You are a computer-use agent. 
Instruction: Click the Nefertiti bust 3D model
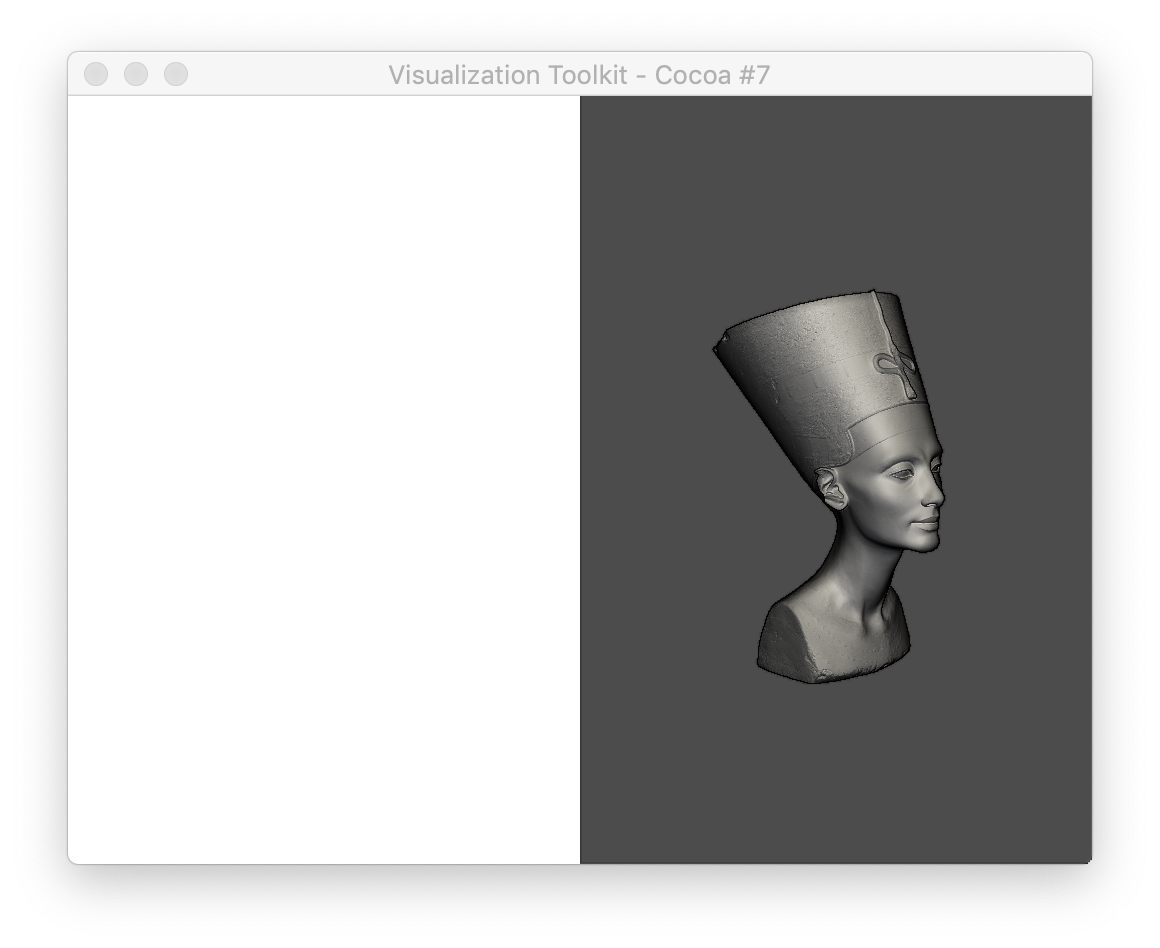[x=829, y=486]
